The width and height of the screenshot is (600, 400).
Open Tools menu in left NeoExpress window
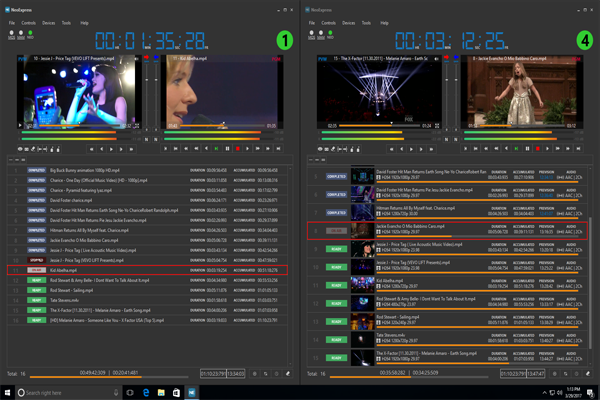64,21
